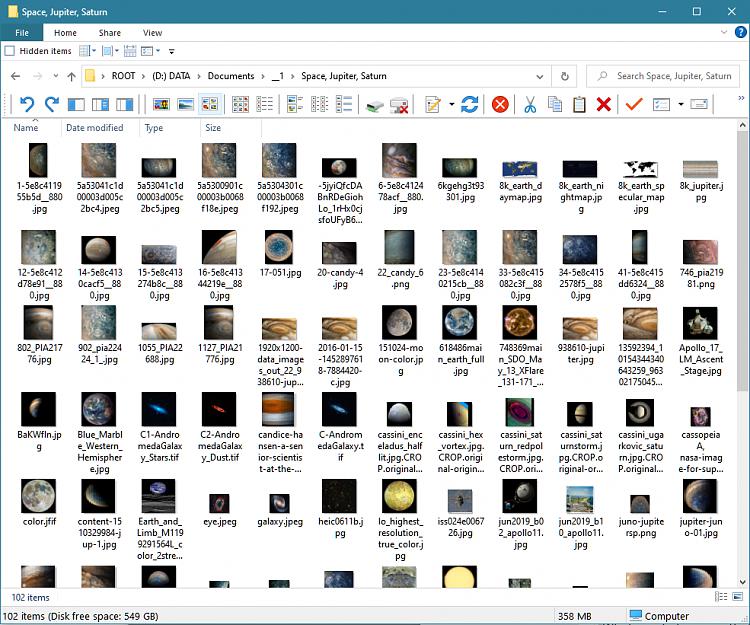Open the File tab
Viewport: 750px width, 625px height.
[22, 33]
